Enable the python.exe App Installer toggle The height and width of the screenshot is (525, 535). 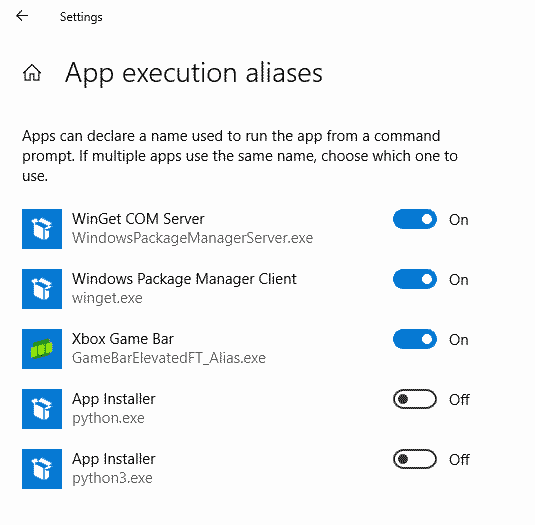tap(415, 399)
